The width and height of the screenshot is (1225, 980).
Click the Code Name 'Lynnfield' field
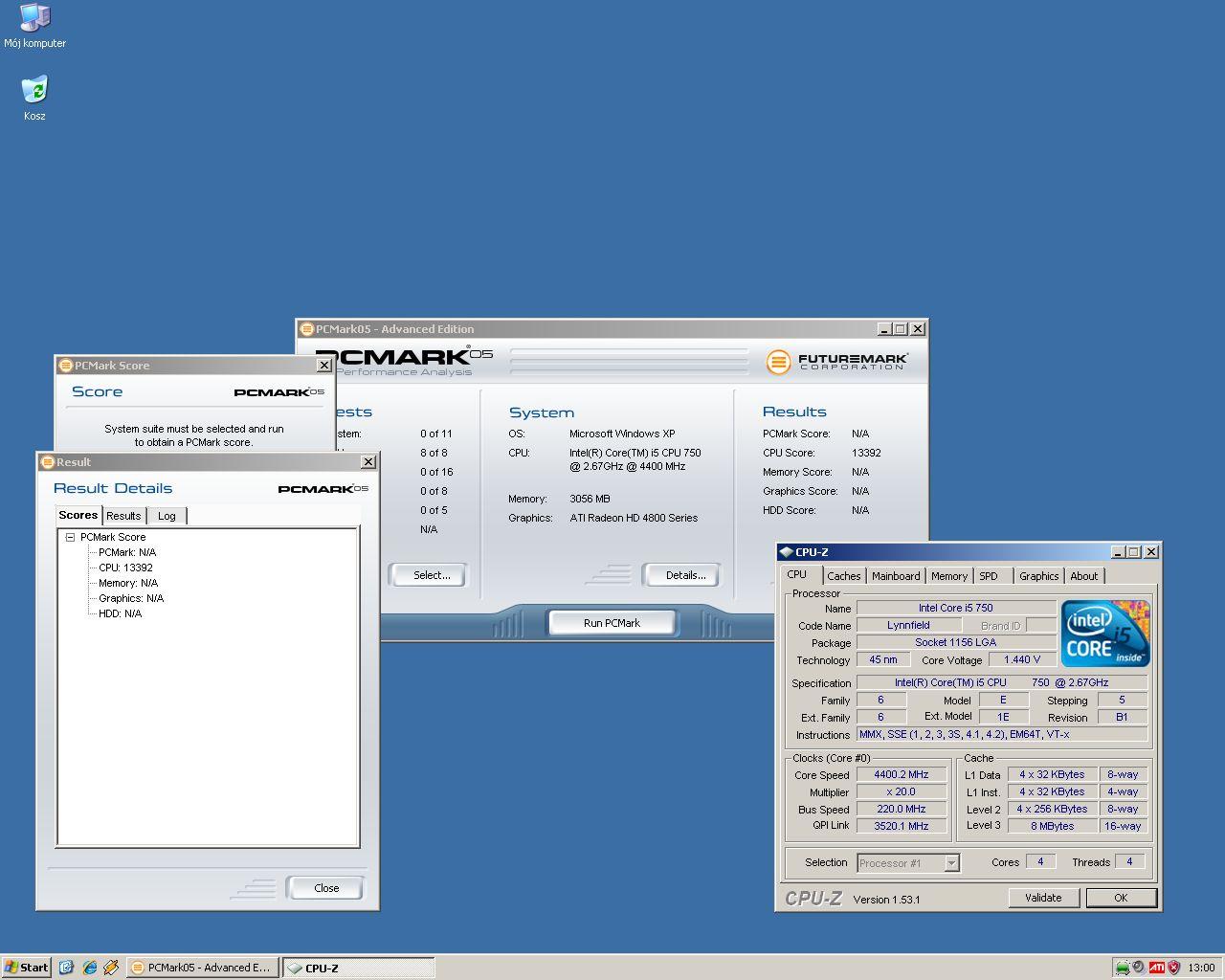click(908, 626)
